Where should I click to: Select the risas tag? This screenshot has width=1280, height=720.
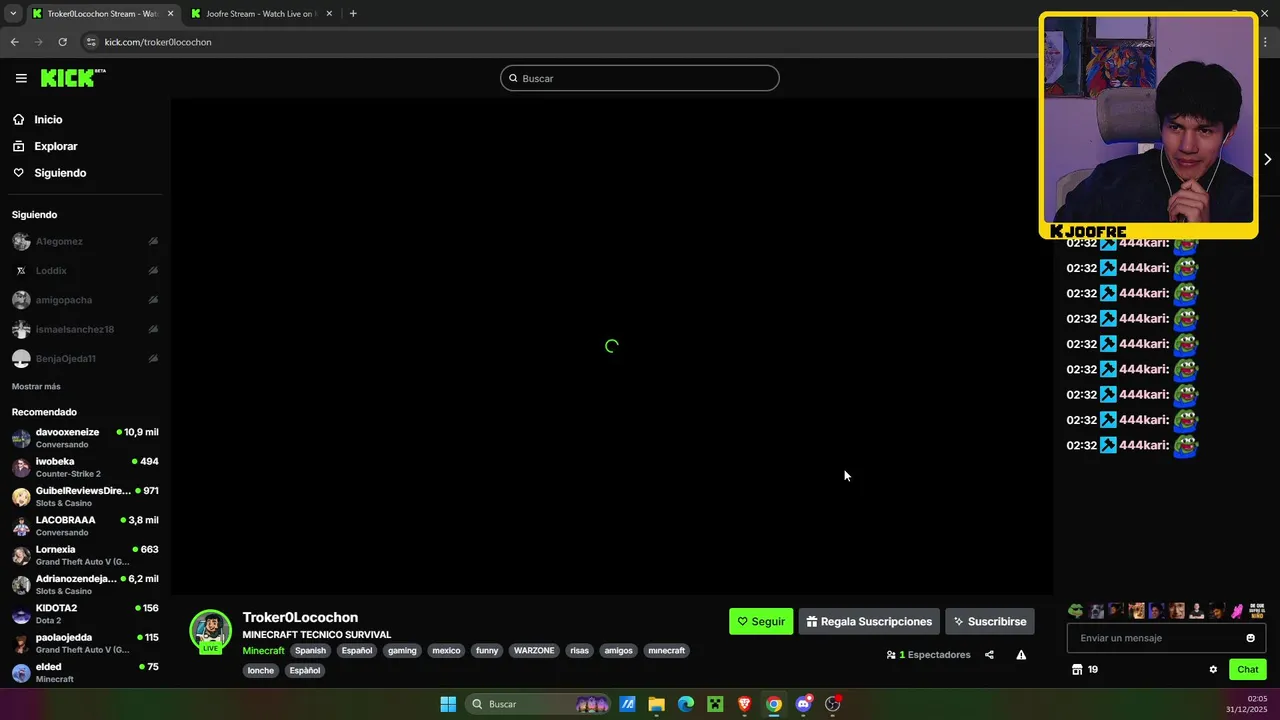(x=579, y=651)
